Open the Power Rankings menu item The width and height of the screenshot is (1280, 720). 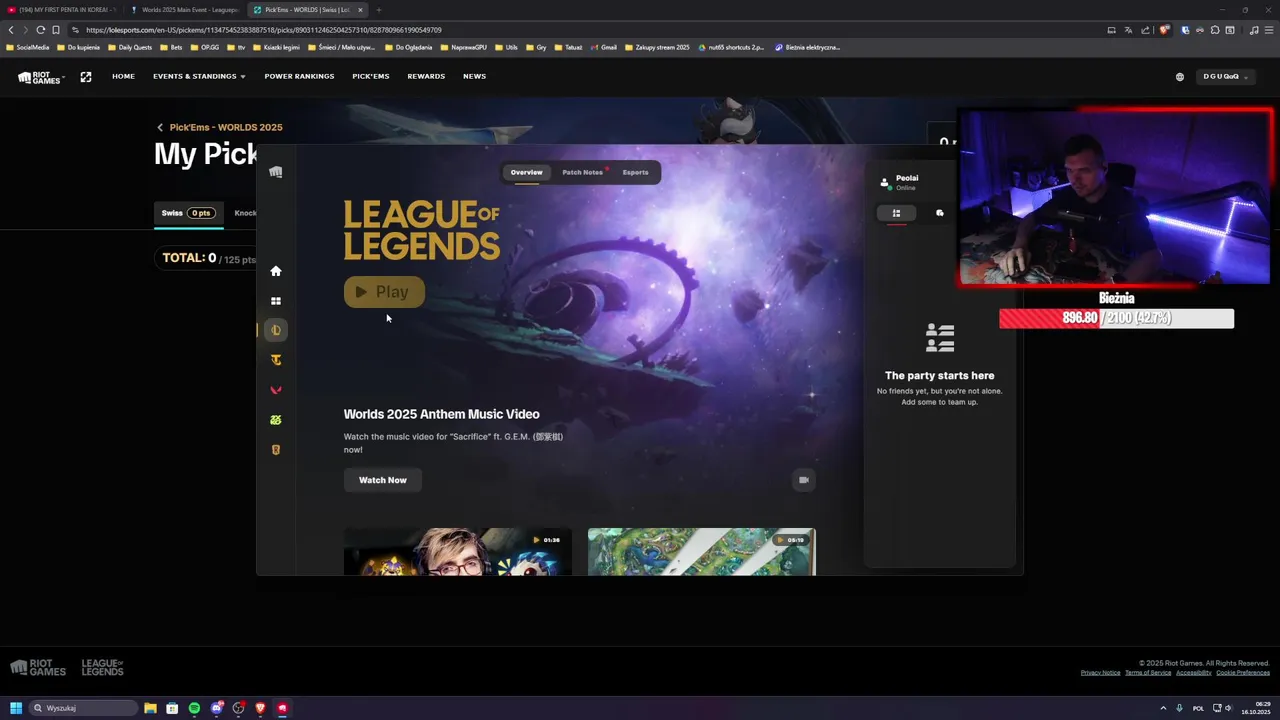(x=299, y=76)
